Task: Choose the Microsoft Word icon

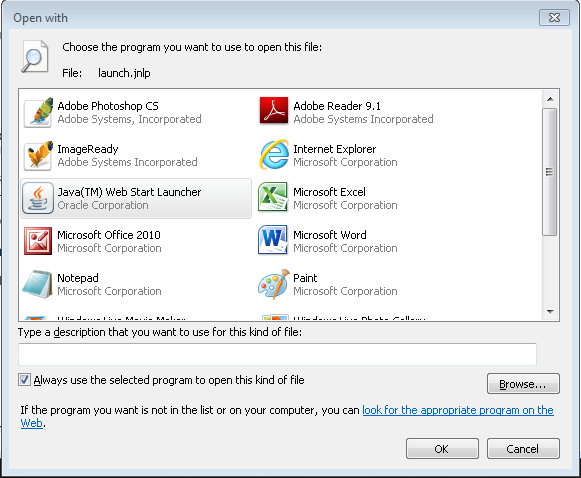Action: coord(273,240)
